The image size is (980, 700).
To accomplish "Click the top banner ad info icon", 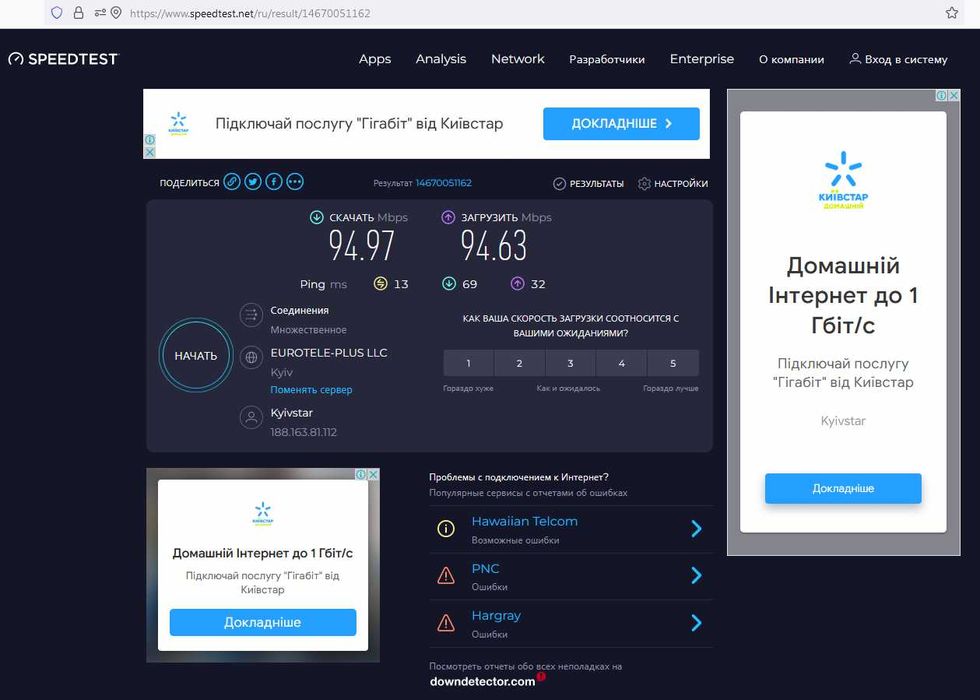I will [x=149, y=139].
